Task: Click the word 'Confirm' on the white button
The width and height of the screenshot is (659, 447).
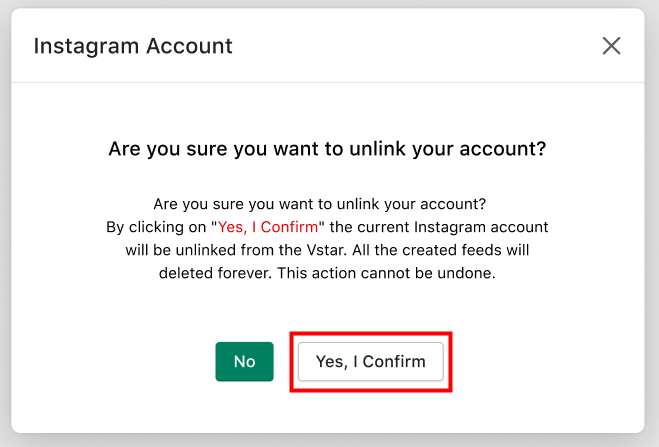Action: pos(394,361)
